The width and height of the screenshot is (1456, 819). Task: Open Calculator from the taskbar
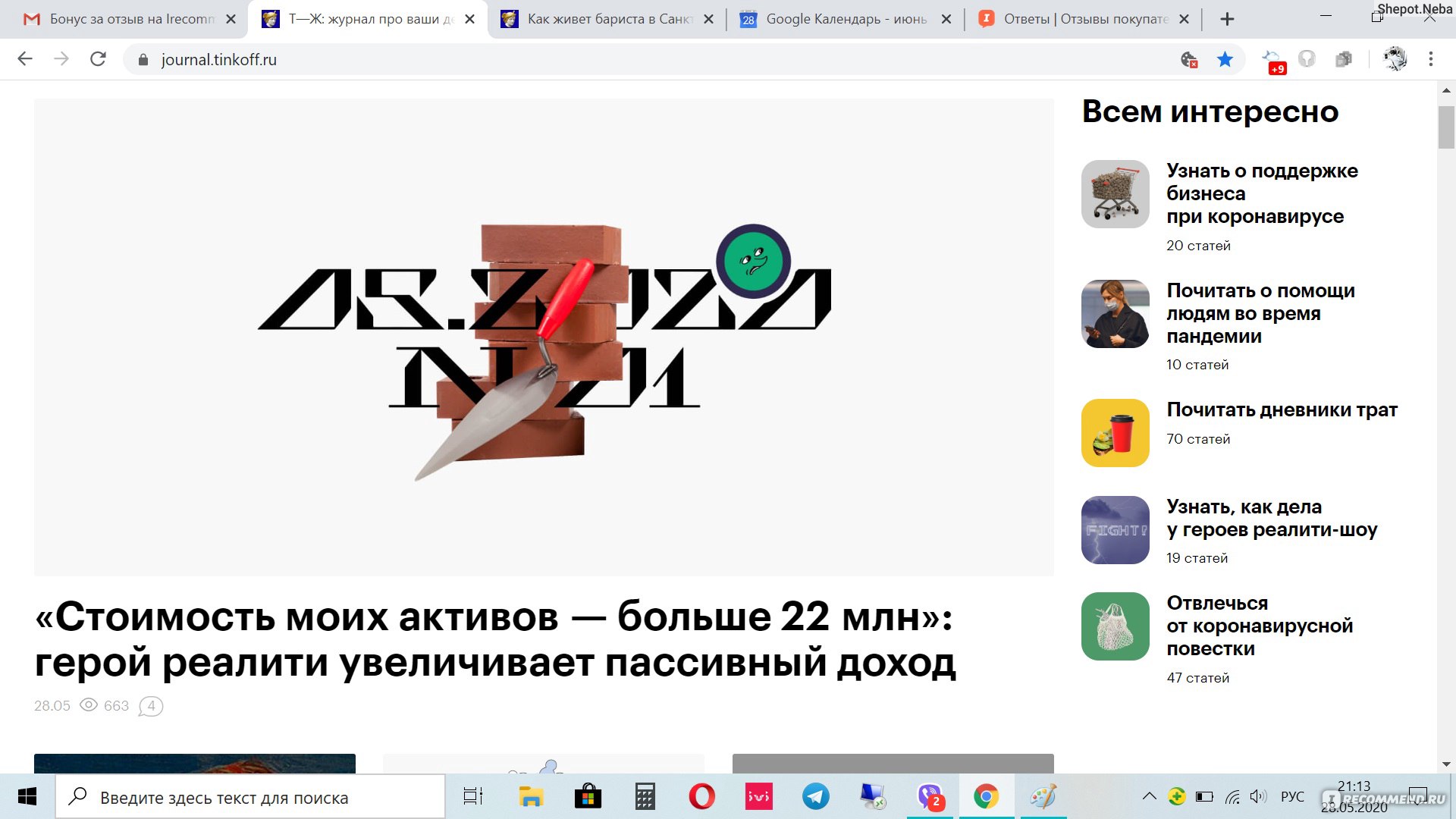click(x=645, y=797)
